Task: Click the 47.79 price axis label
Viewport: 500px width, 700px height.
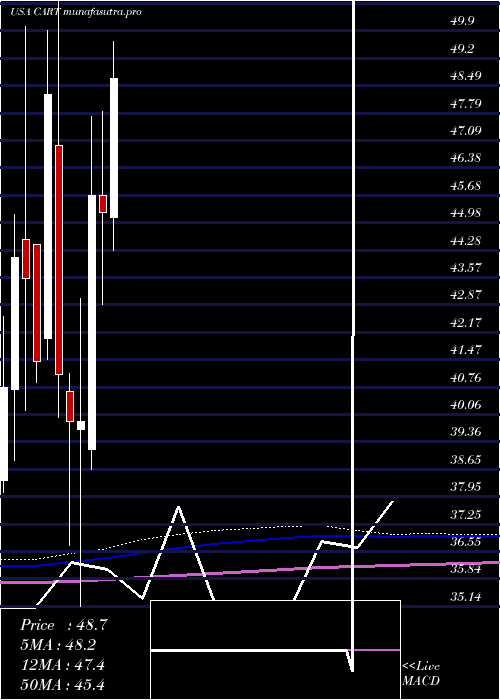Action: pos(466,103)
